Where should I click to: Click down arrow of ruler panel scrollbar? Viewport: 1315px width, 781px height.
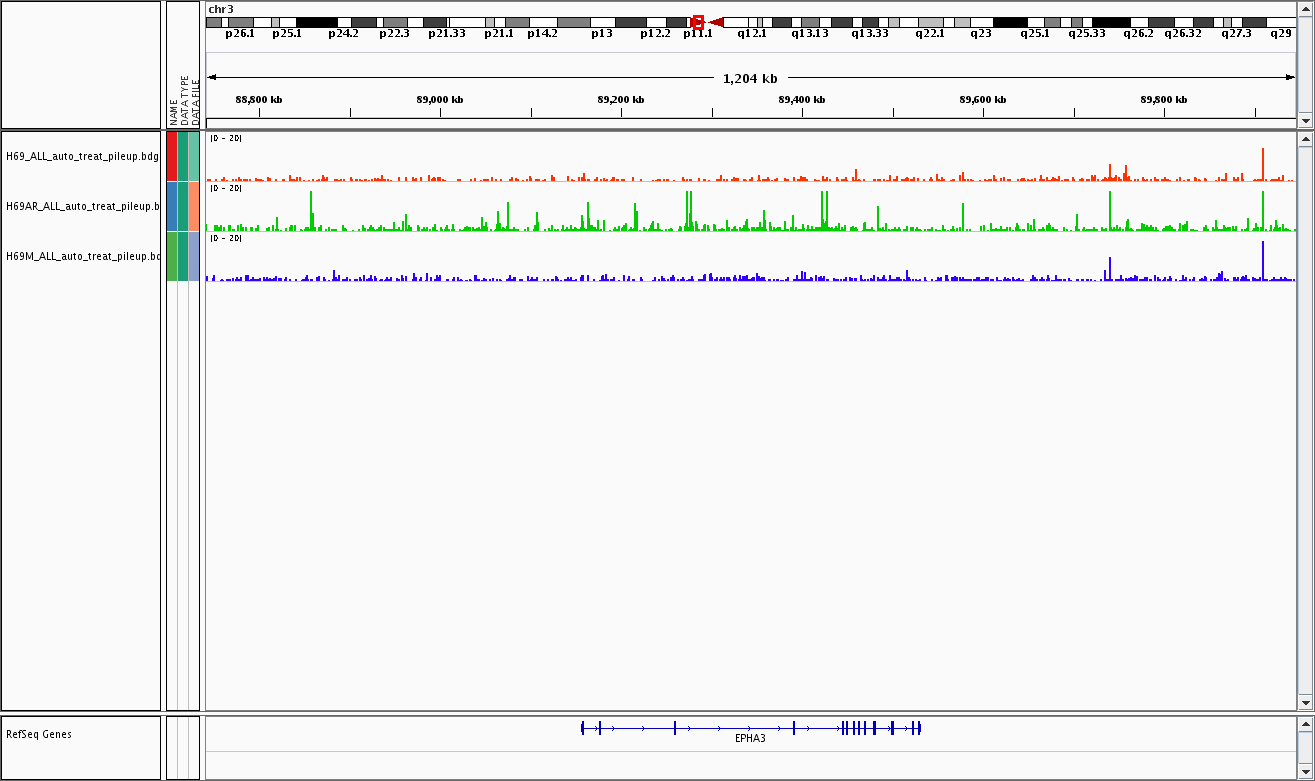point(1304,120)
